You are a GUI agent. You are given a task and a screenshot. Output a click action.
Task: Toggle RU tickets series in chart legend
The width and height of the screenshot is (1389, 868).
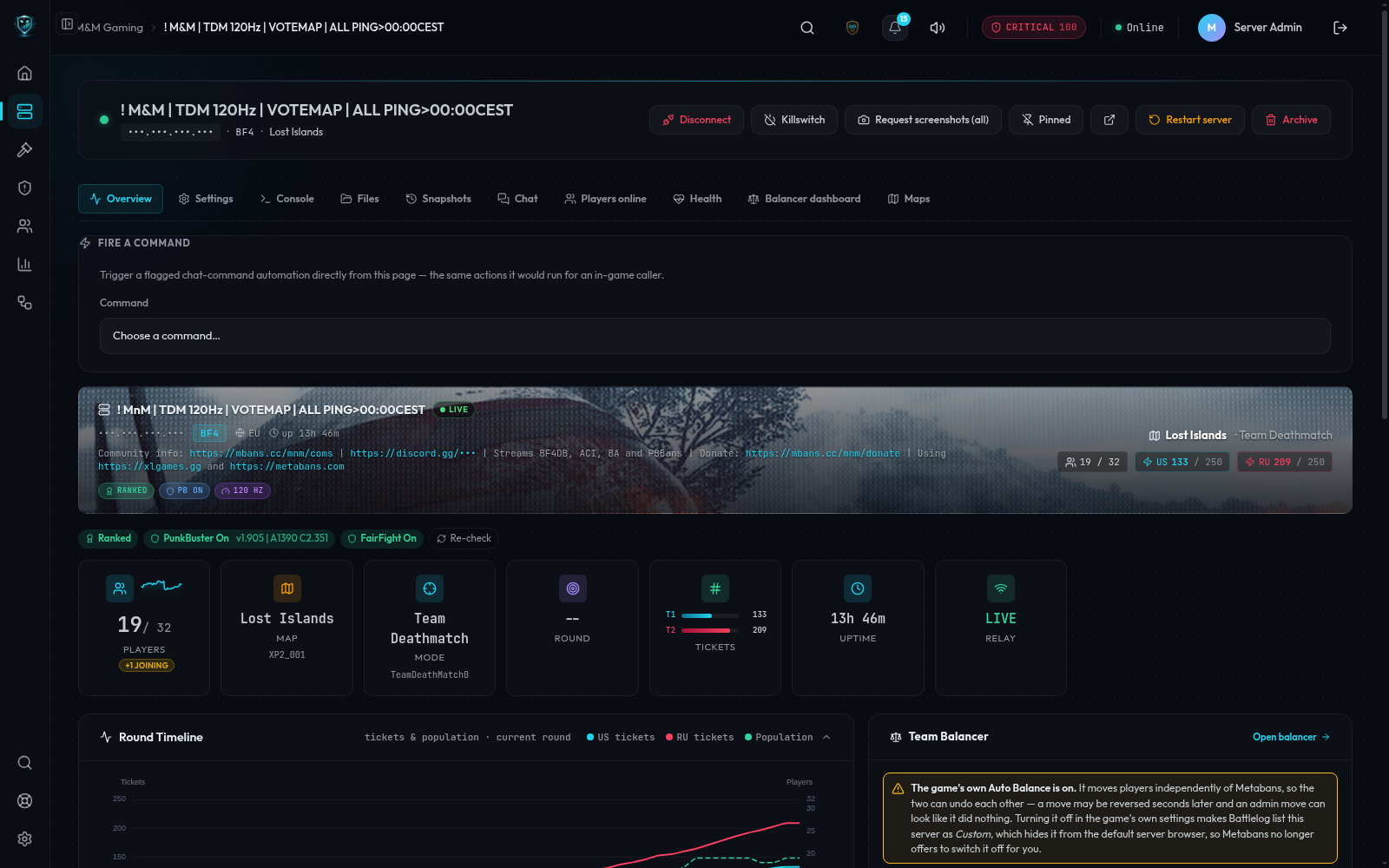[x=700, y=737]
